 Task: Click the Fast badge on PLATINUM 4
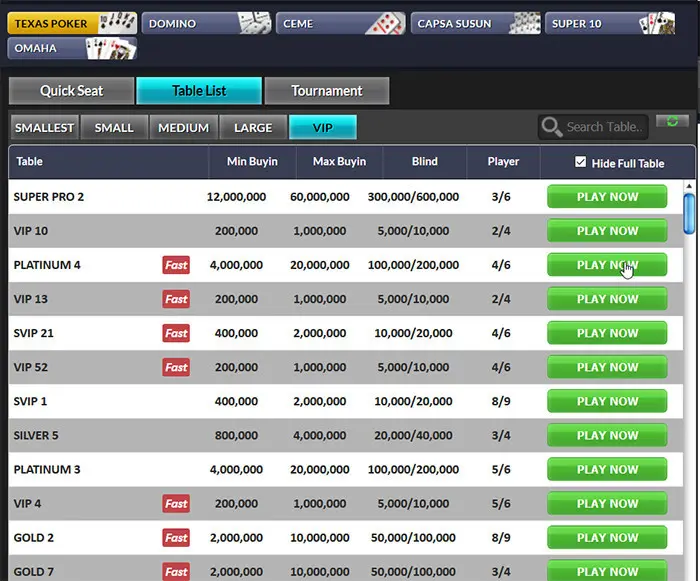[176, 265]
